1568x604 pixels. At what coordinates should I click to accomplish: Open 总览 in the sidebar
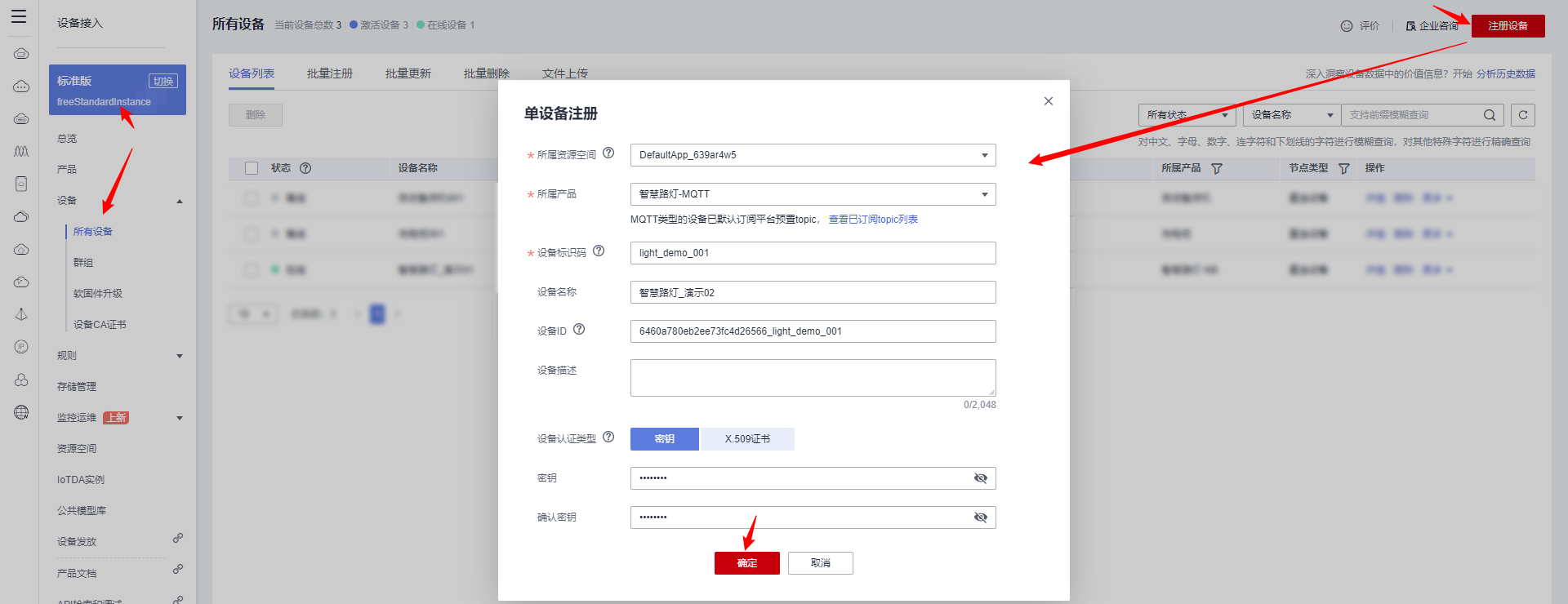tap(67, 139)
